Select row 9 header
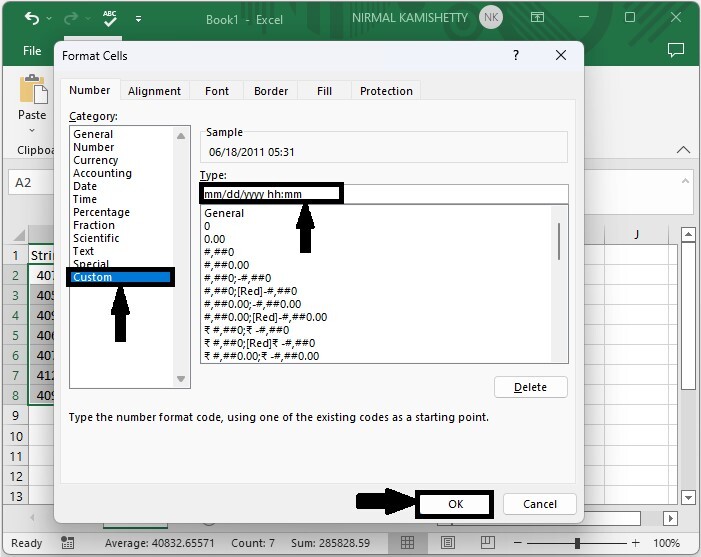The image size is (701, 557). 16,416
